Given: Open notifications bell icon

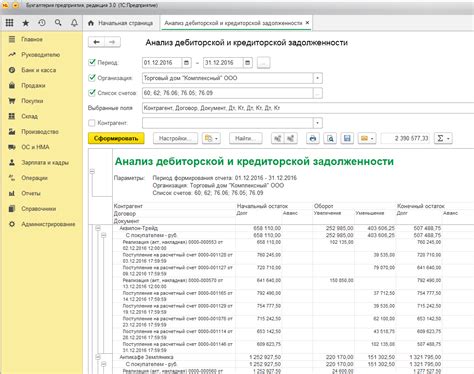Looking at the screenshot, I should (x=74, y=23).
